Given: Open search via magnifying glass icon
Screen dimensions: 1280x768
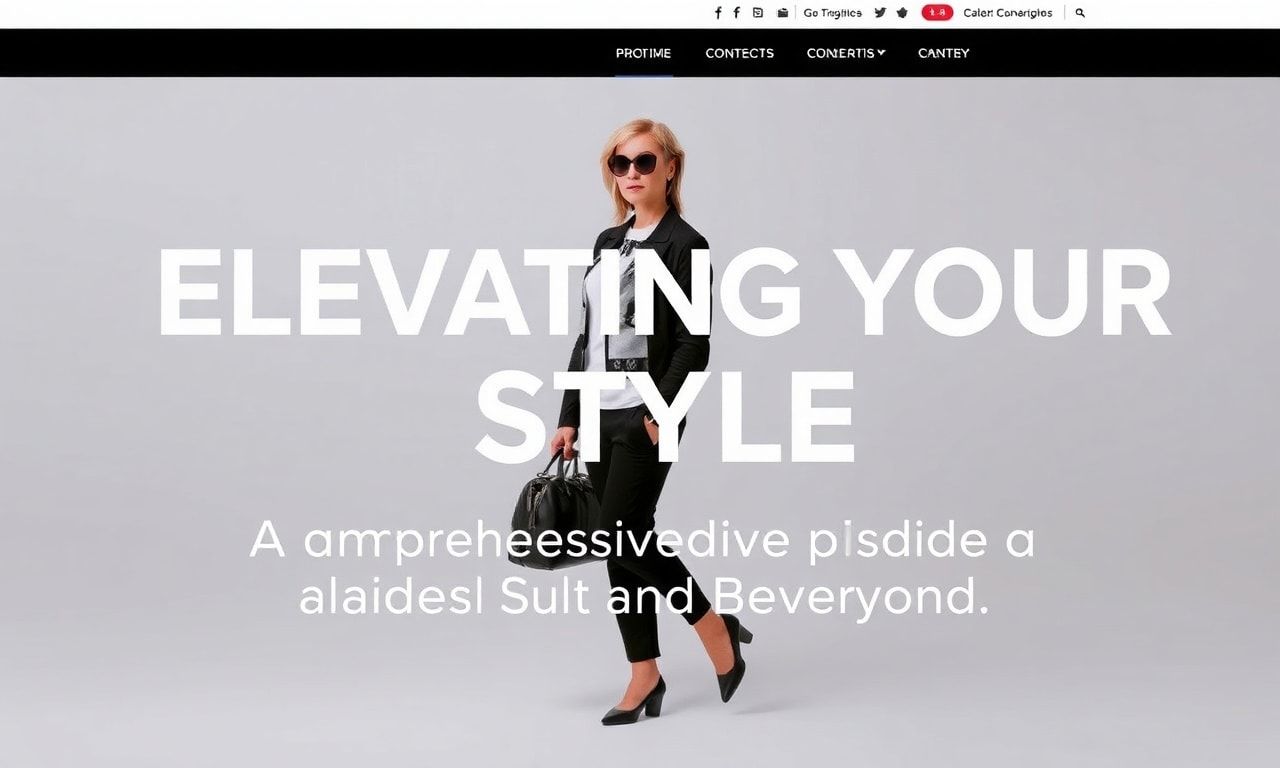Looking at the screenshot, I should tap(1080, 13).
